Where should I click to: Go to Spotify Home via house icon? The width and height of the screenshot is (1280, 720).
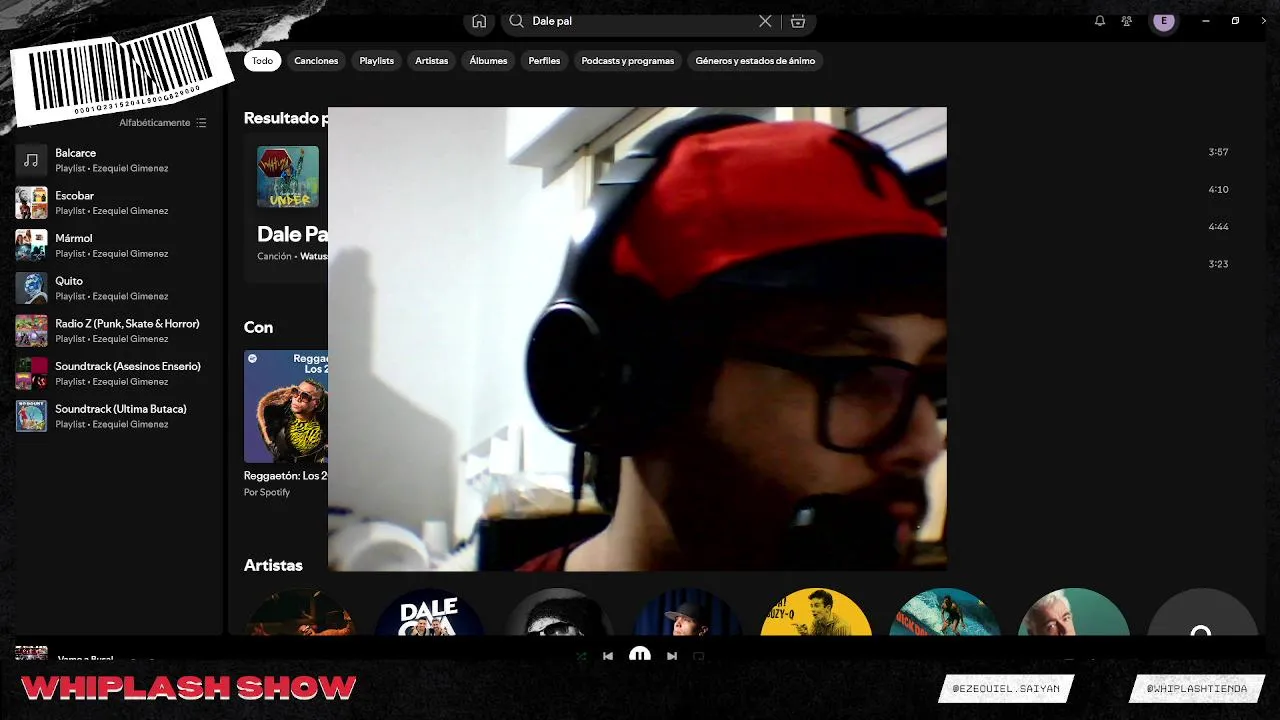pyautogui.click(x=479, y=21)
